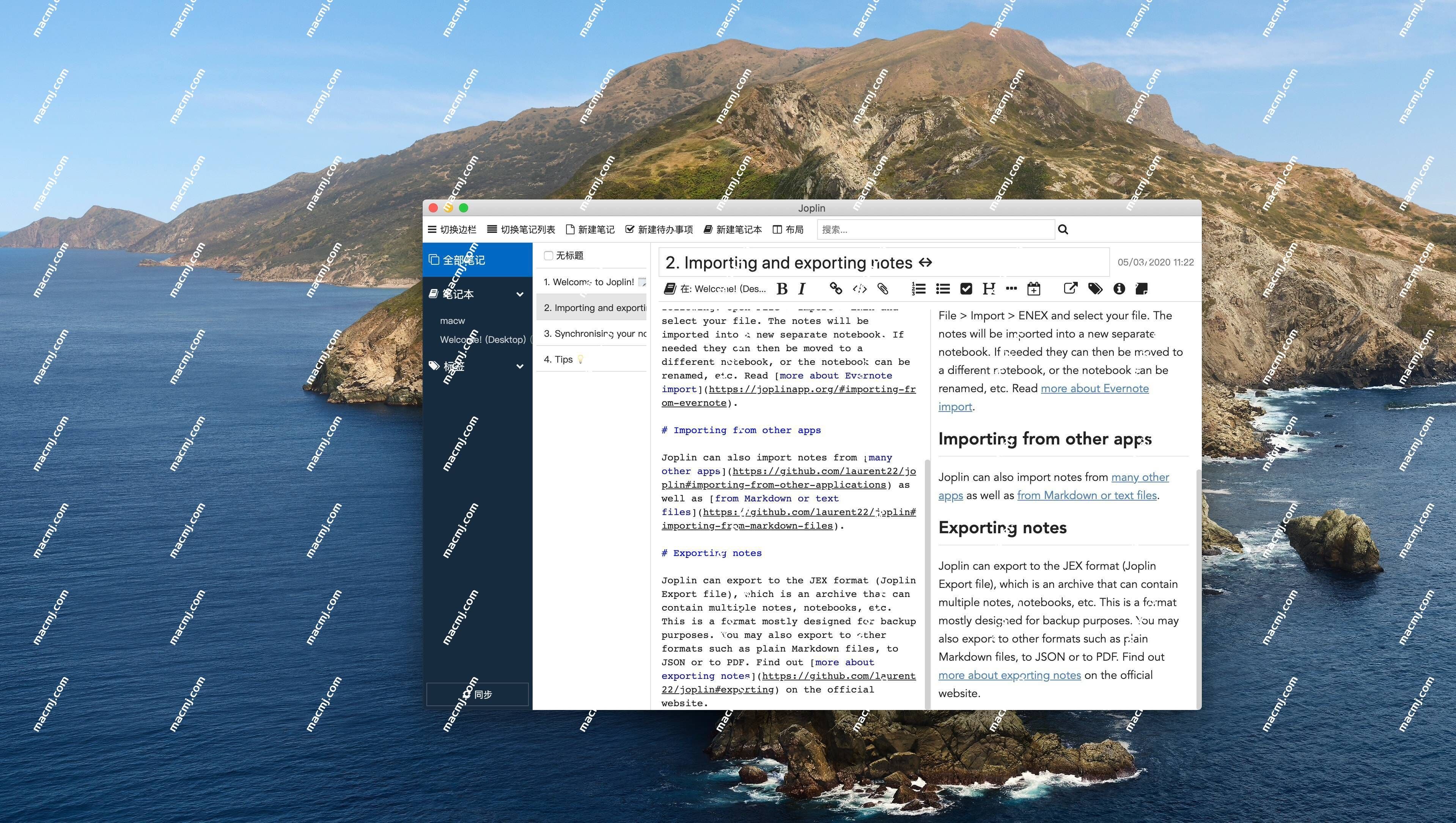The width and height of the screenshot is (1456, 823).
Task: Select 全部笔记 in the sidebar
Action: click(x=478, y=260)
